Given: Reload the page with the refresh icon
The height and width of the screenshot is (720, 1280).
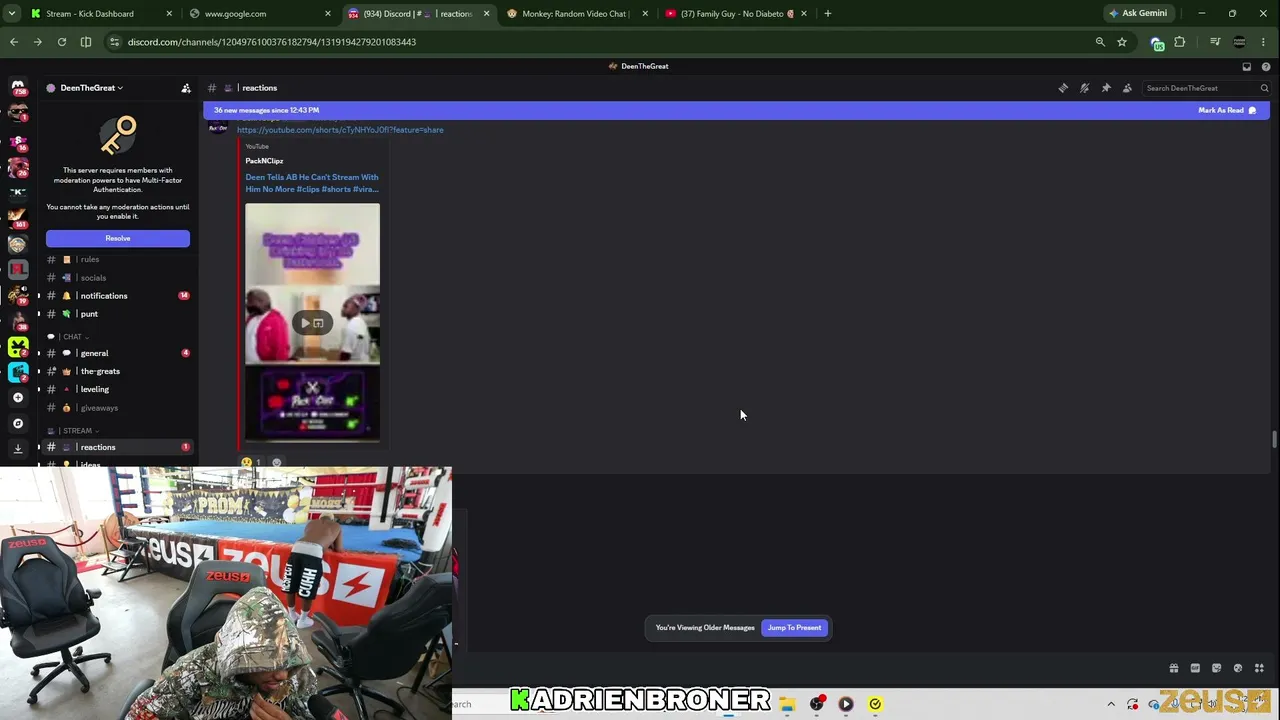Looking at the screenshot, I should click(62, 42).
